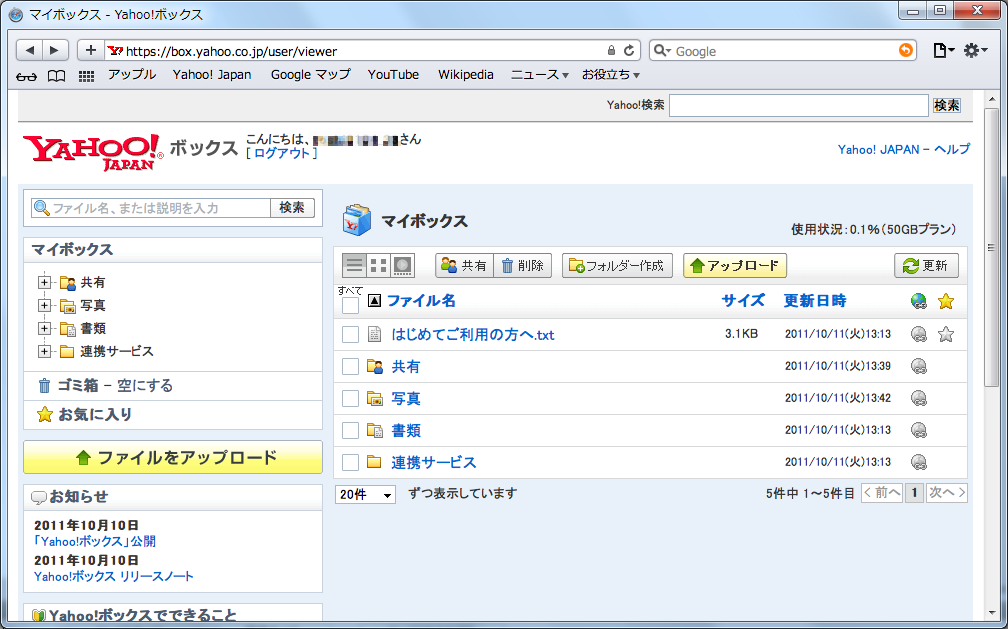Star the はじめてご利用の方へ.txt file
The height and width of the screenshot is (629, 1008).
(x=946, y=334)
